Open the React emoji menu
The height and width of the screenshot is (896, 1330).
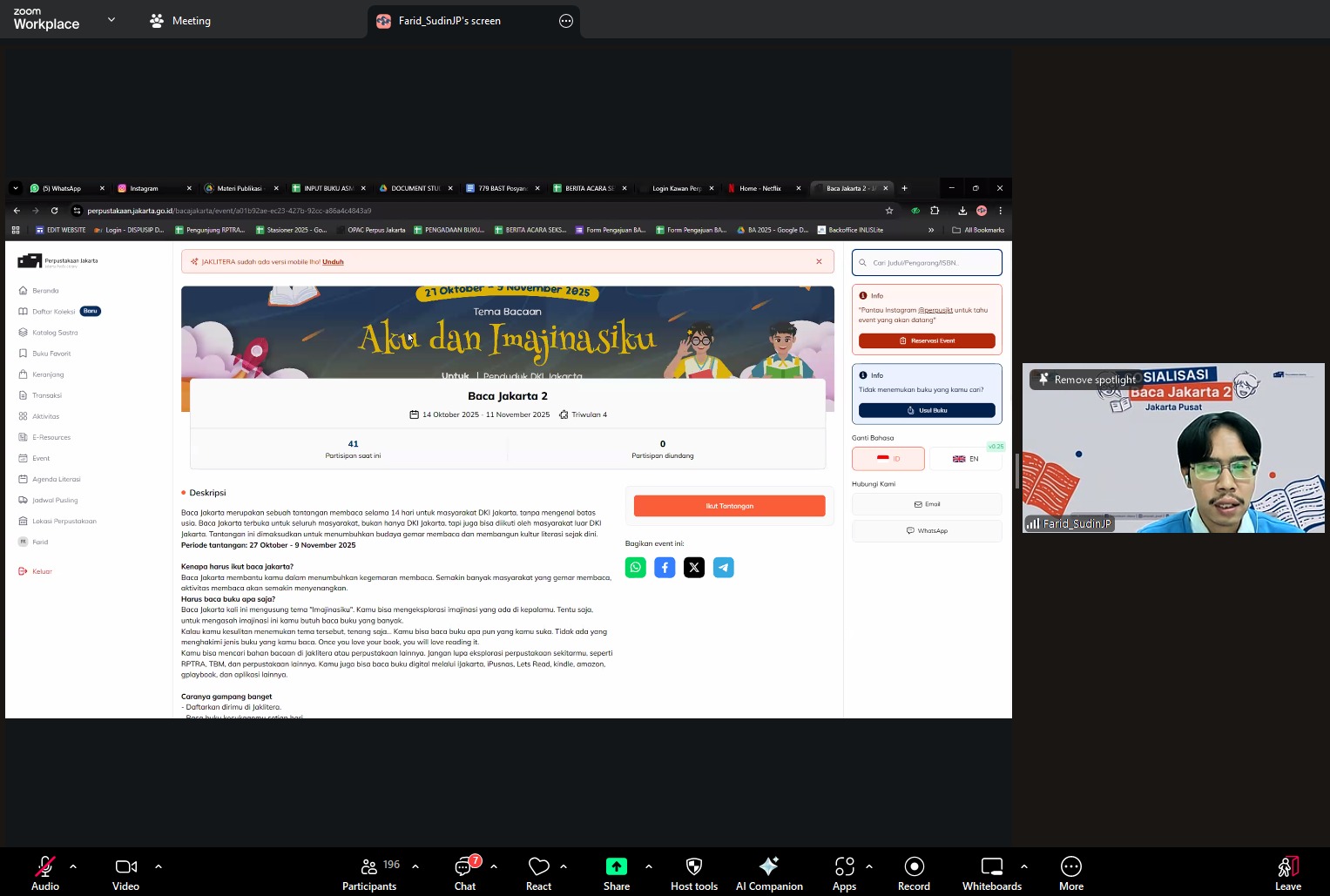[538, 873]
